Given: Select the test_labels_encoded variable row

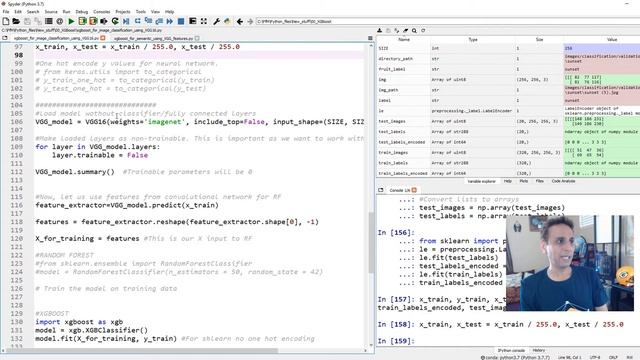Looking at the screenshot, I should [x=508, y=142].
